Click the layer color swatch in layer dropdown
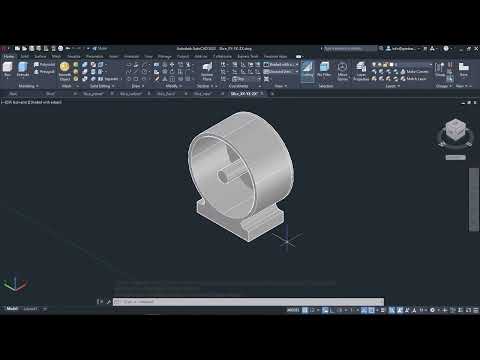Viewport: 480px width, 360px height. (x=391, y=64)
